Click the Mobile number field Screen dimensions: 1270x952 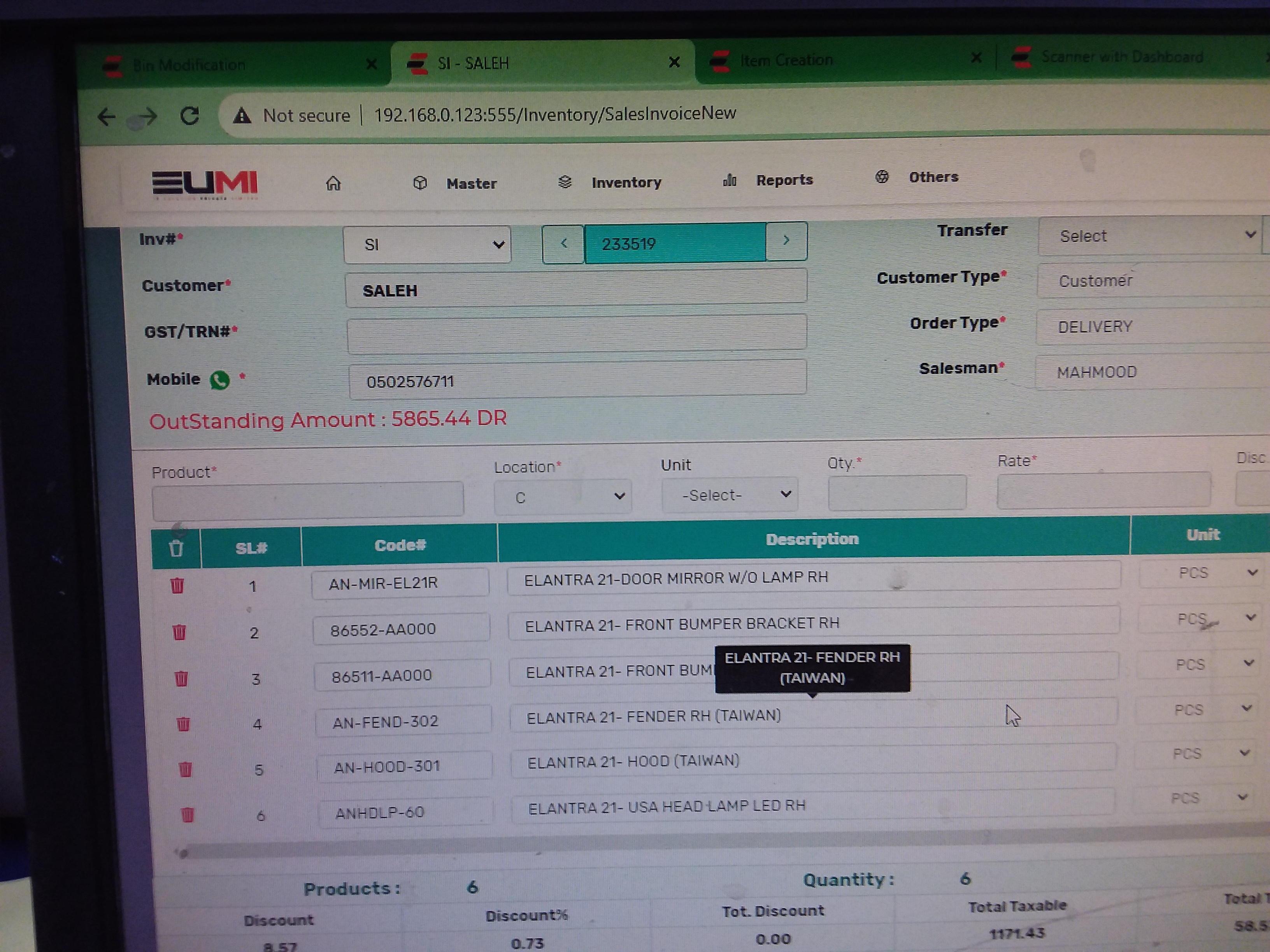577,379
